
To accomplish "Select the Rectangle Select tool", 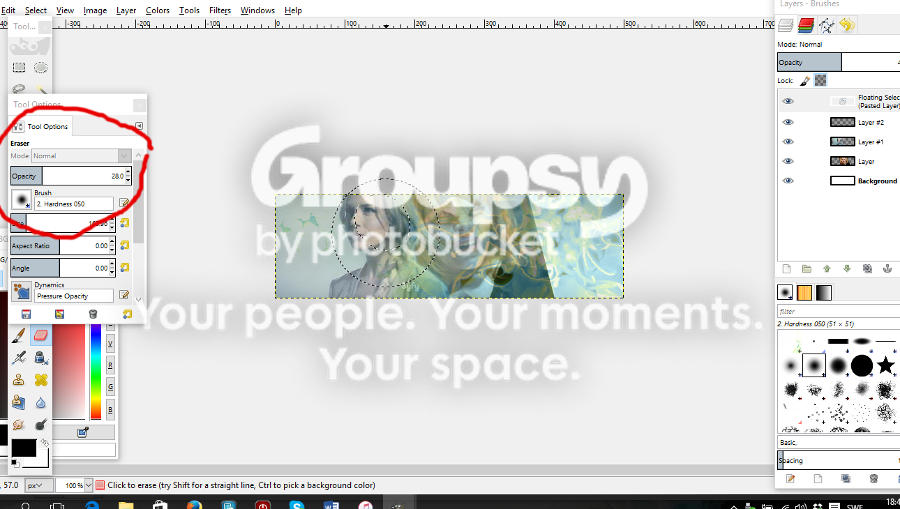I will 19,68.
